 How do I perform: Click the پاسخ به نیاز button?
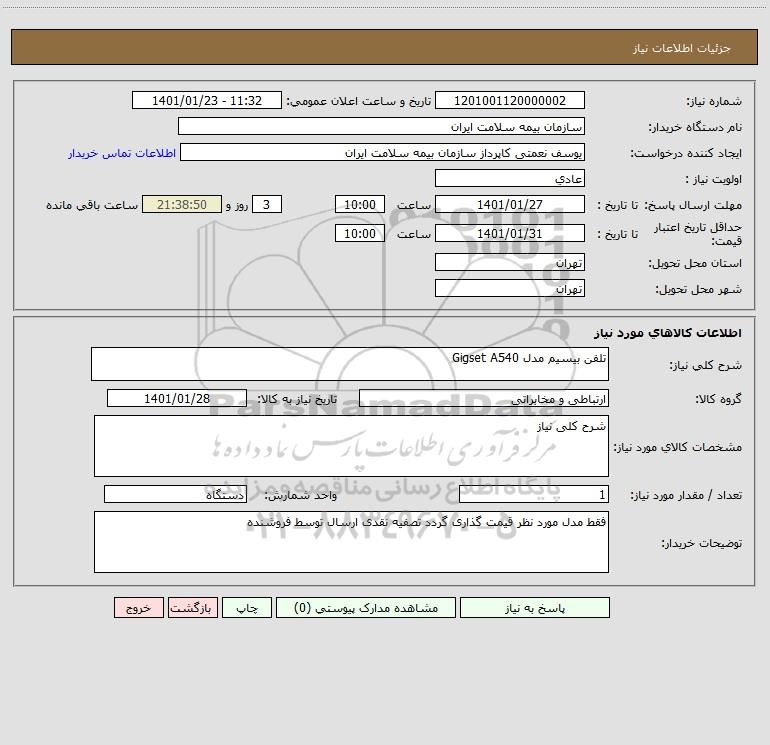click(x=535, y=607)
